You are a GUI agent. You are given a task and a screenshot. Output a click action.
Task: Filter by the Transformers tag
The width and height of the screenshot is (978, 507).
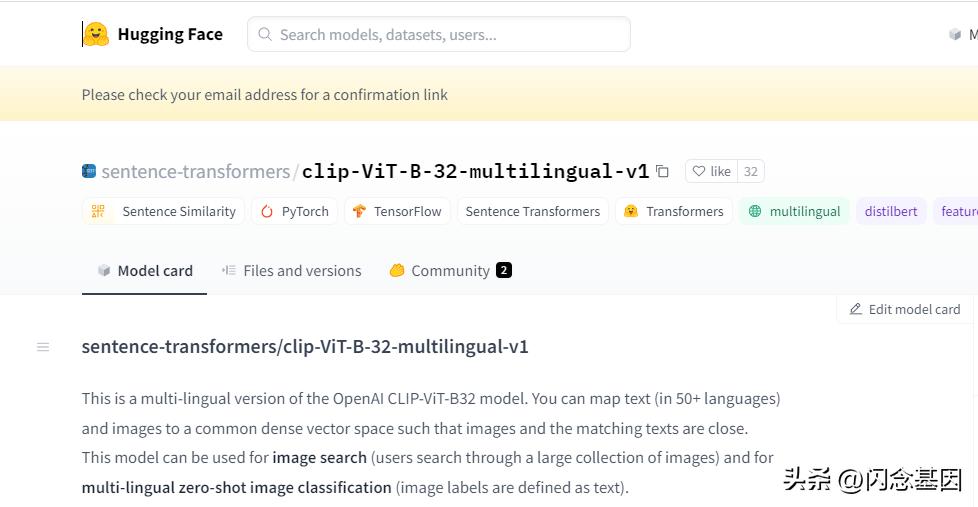pos(674,211)
